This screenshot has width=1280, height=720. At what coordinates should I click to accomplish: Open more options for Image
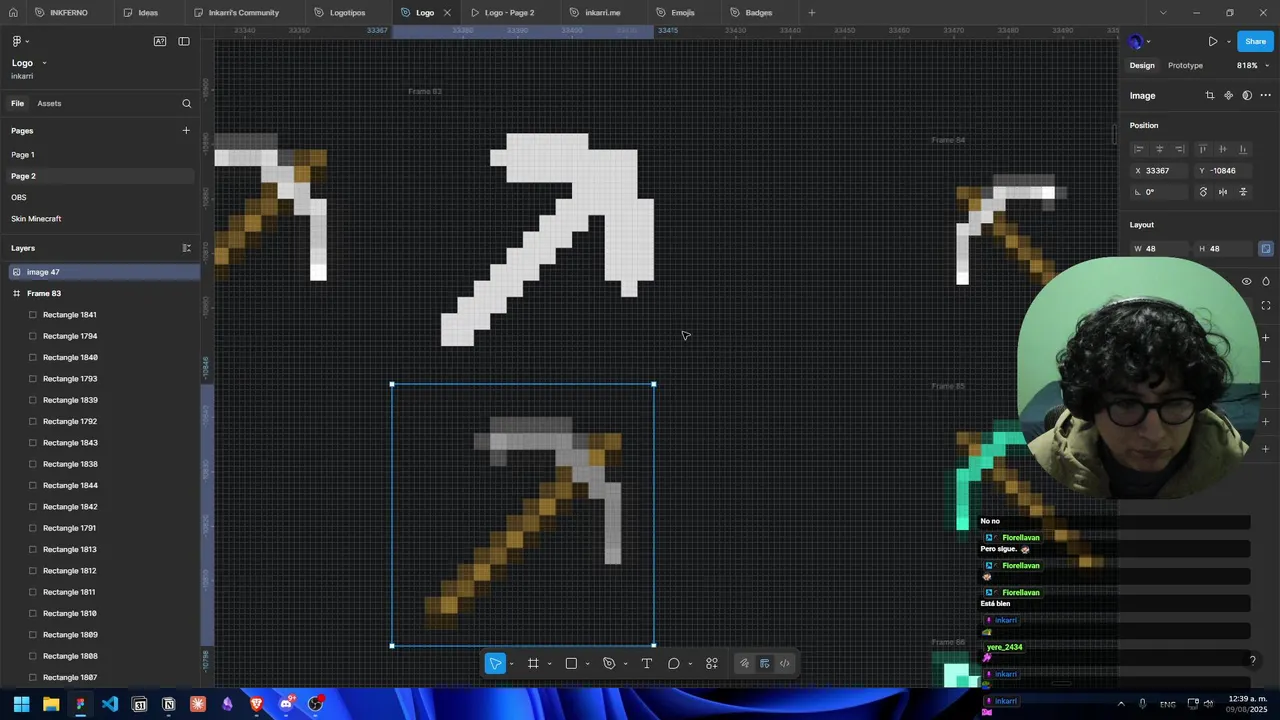click(x=1266, y=96)
